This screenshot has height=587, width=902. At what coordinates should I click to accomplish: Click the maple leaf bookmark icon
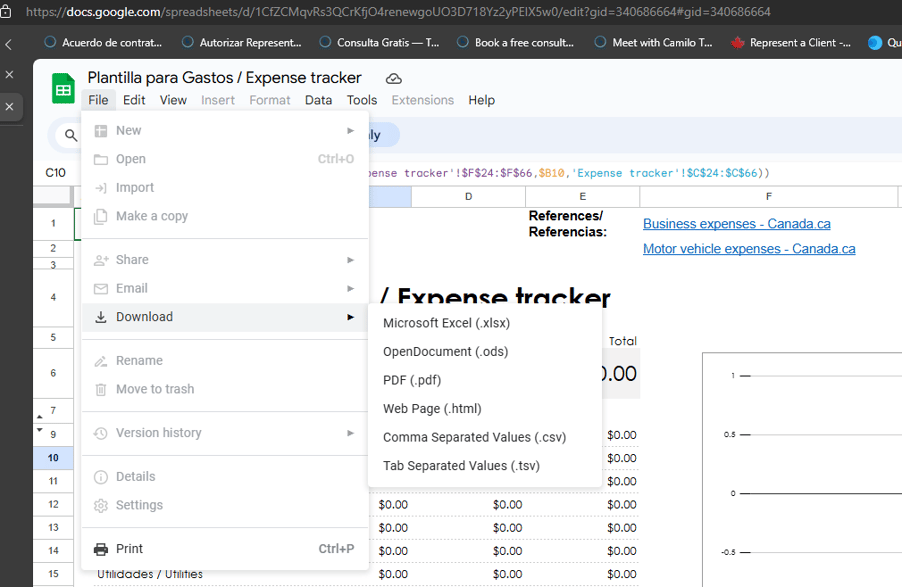(737, 43)
